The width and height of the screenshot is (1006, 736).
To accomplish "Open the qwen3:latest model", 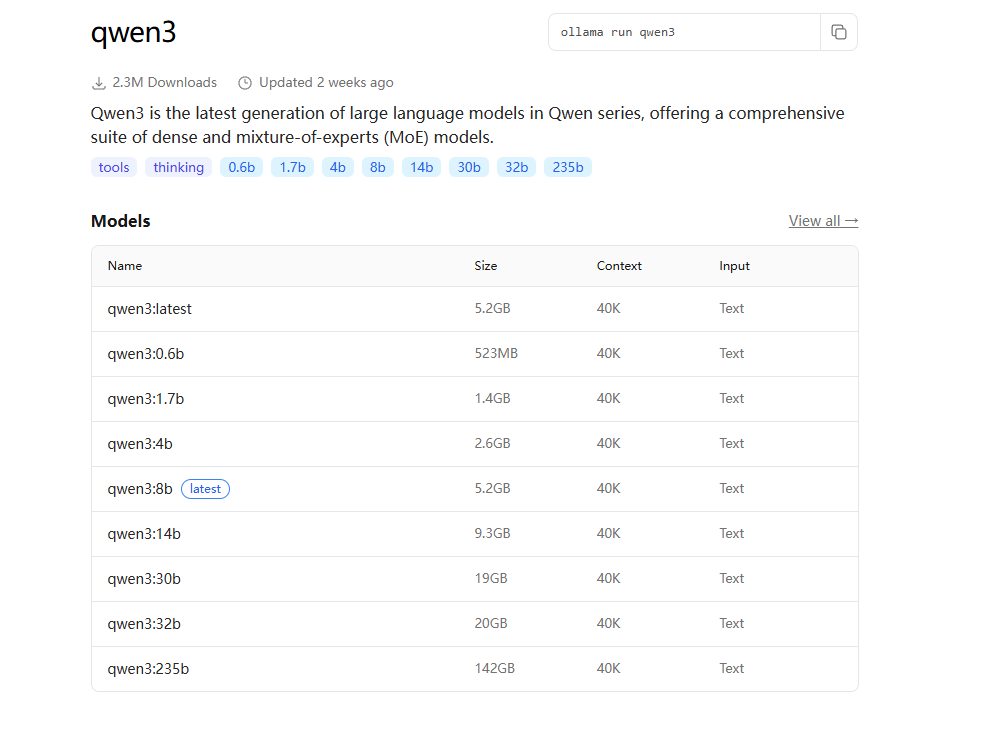I will coord(149,309).
